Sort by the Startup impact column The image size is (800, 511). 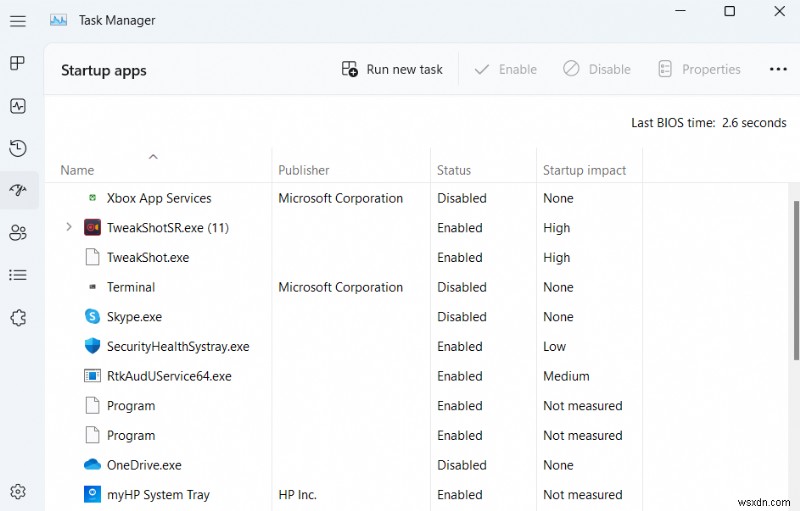(x=583, y=170)
